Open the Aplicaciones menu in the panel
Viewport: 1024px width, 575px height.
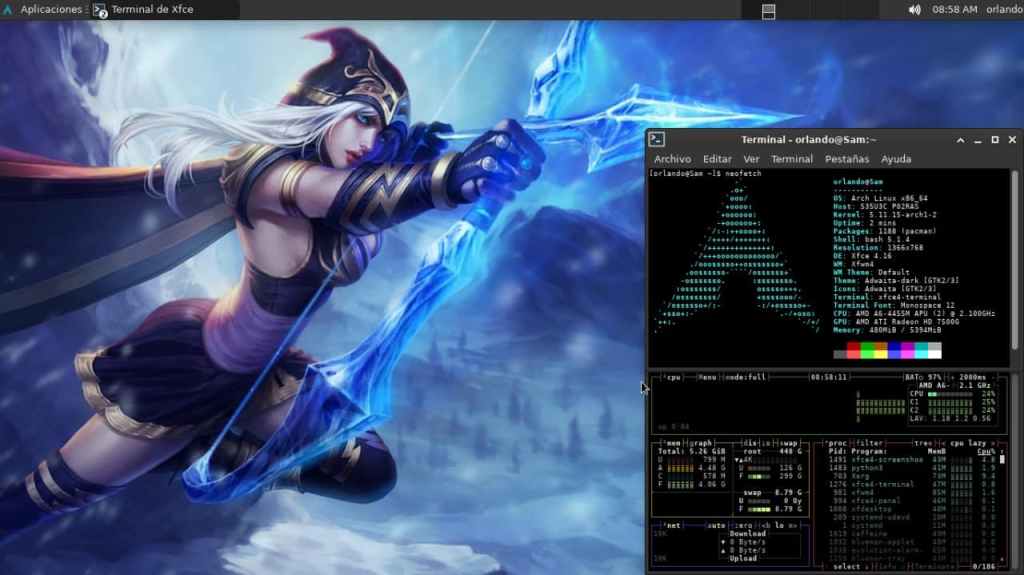point(45,9)
